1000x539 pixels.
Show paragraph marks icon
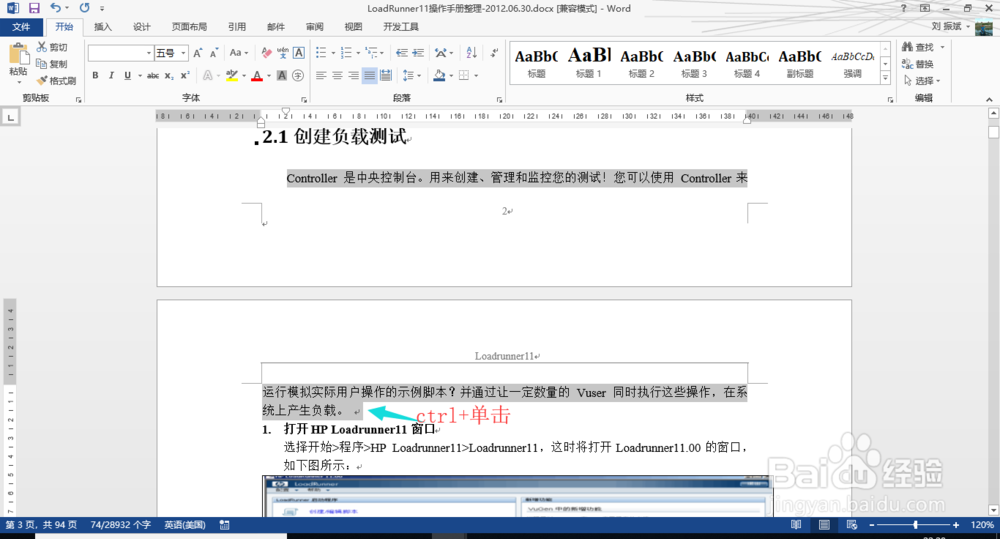pyautogui.click(x=494, y=53)
